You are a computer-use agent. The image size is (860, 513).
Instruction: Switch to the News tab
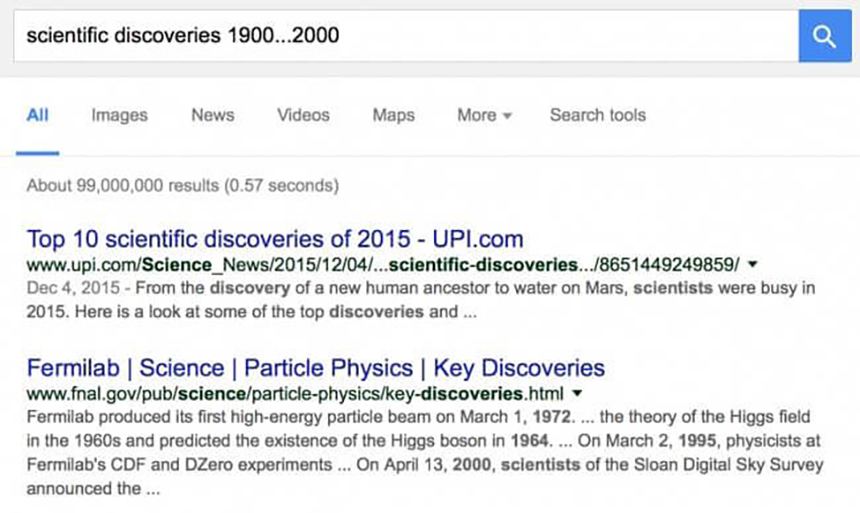click(x=212, y=115)
